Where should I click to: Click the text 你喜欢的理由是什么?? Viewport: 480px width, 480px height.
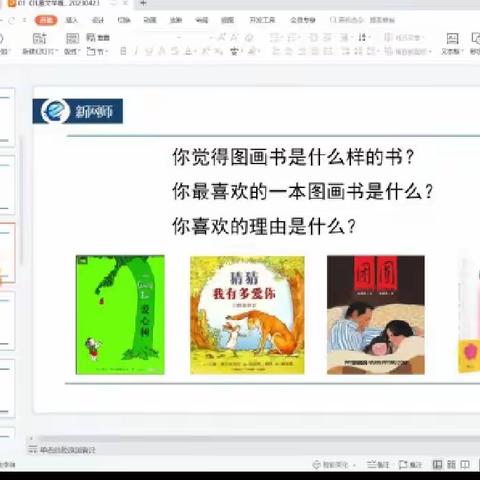pos(264,226)
